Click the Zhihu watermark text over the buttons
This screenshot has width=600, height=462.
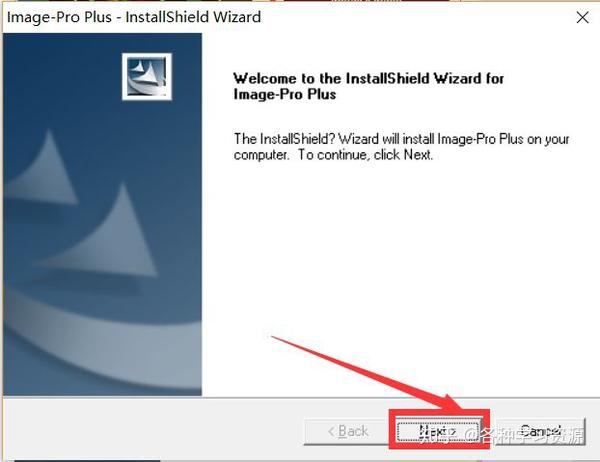tap(501, 435)
